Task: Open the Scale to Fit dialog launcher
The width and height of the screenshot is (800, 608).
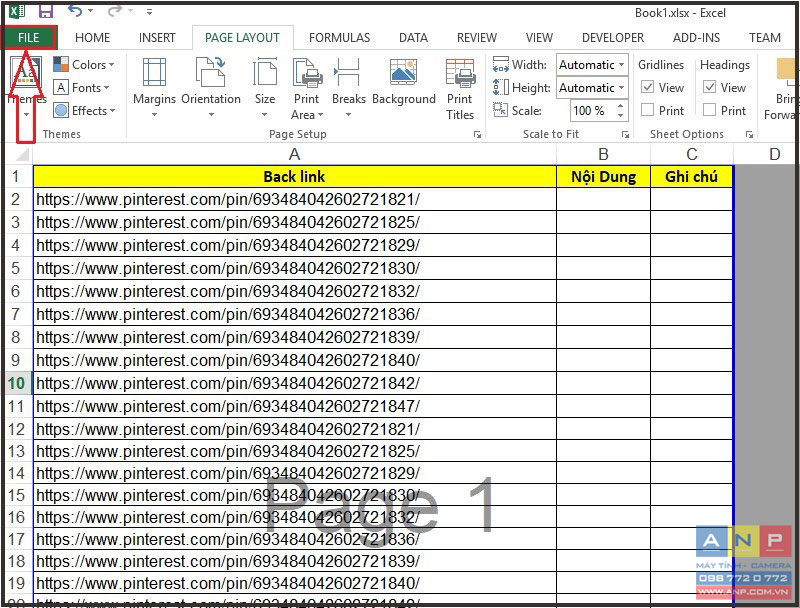Action: point(625,135)
